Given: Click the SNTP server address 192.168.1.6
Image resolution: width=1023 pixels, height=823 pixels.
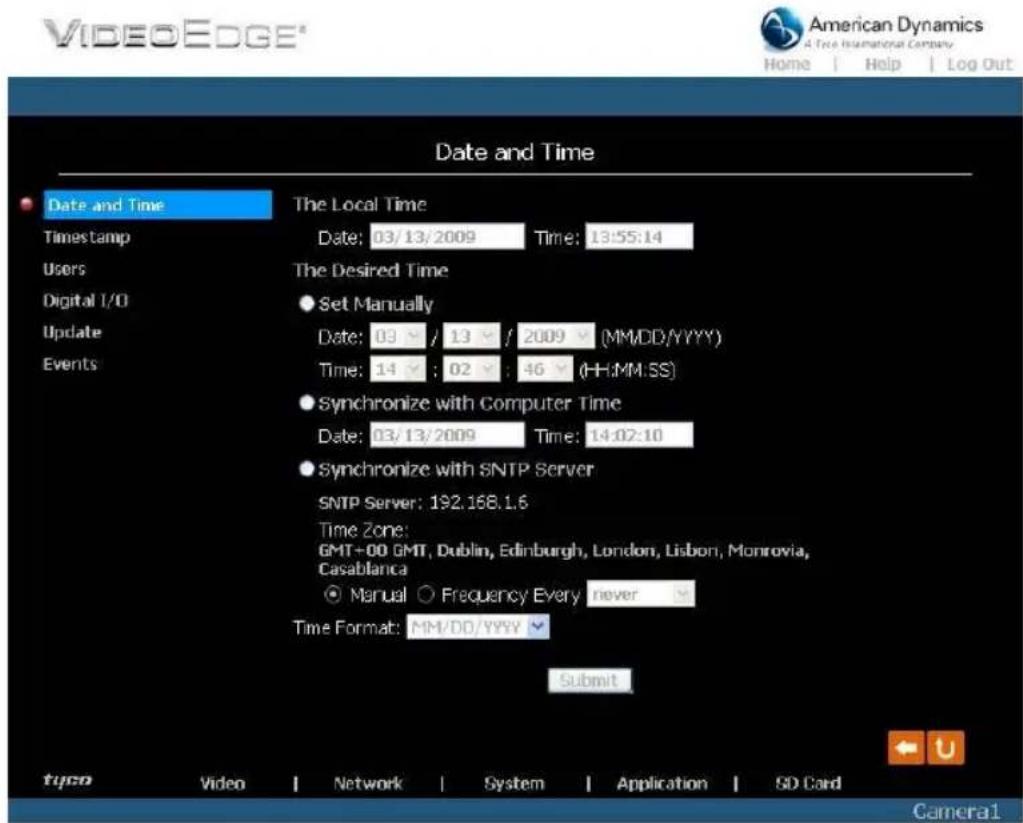Looking at the screenshot, I should (479, 502).
